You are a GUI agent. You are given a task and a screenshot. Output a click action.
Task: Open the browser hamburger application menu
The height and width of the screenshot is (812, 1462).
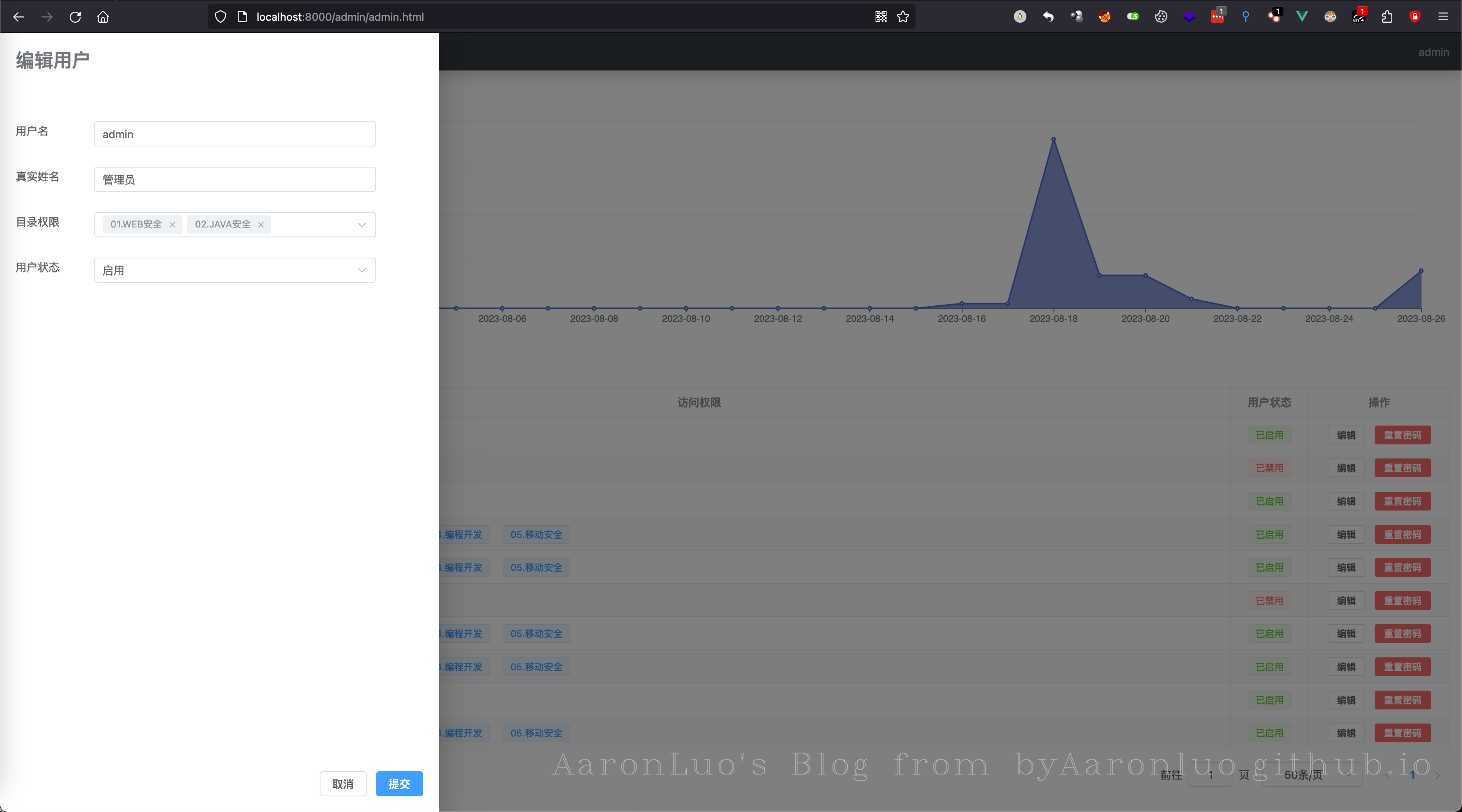(x=1443, y=17)
